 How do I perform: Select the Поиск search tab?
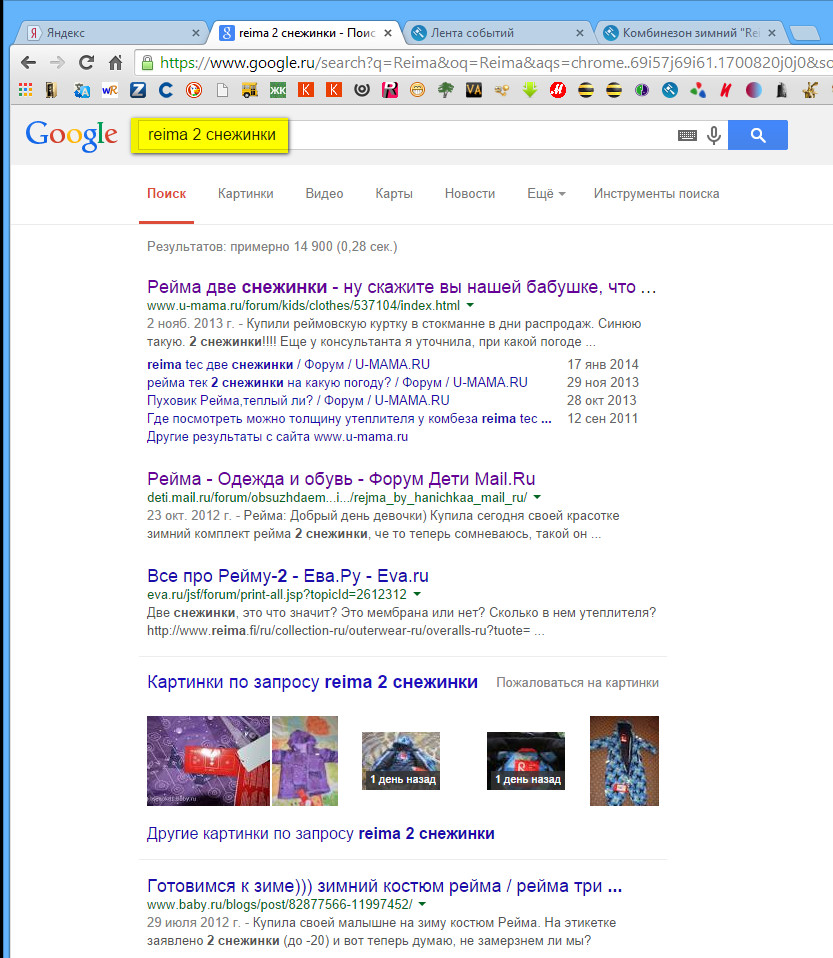tap(166, 194)
